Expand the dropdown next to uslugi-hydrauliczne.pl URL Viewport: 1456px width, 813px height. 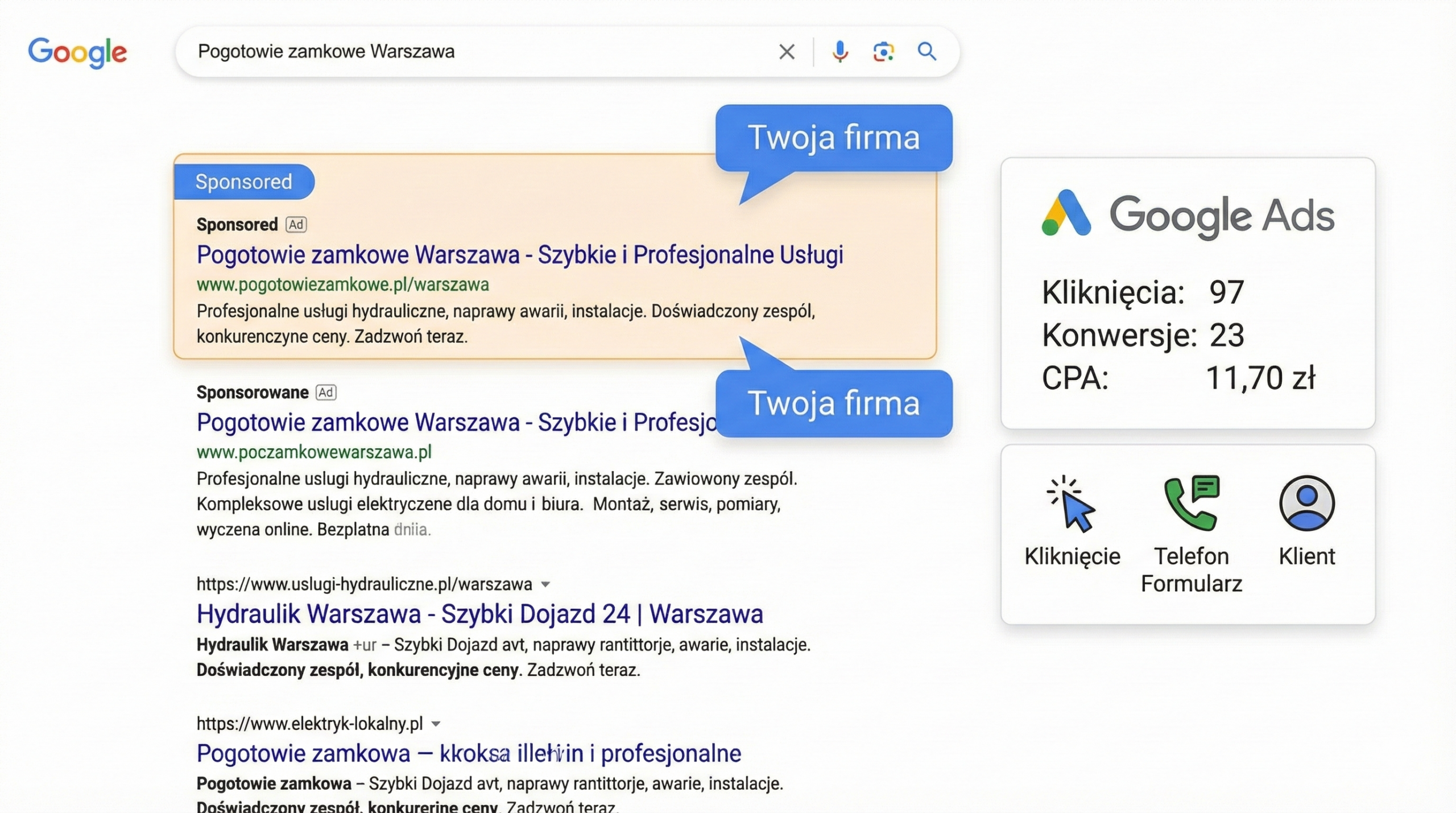tap(546, 584)
